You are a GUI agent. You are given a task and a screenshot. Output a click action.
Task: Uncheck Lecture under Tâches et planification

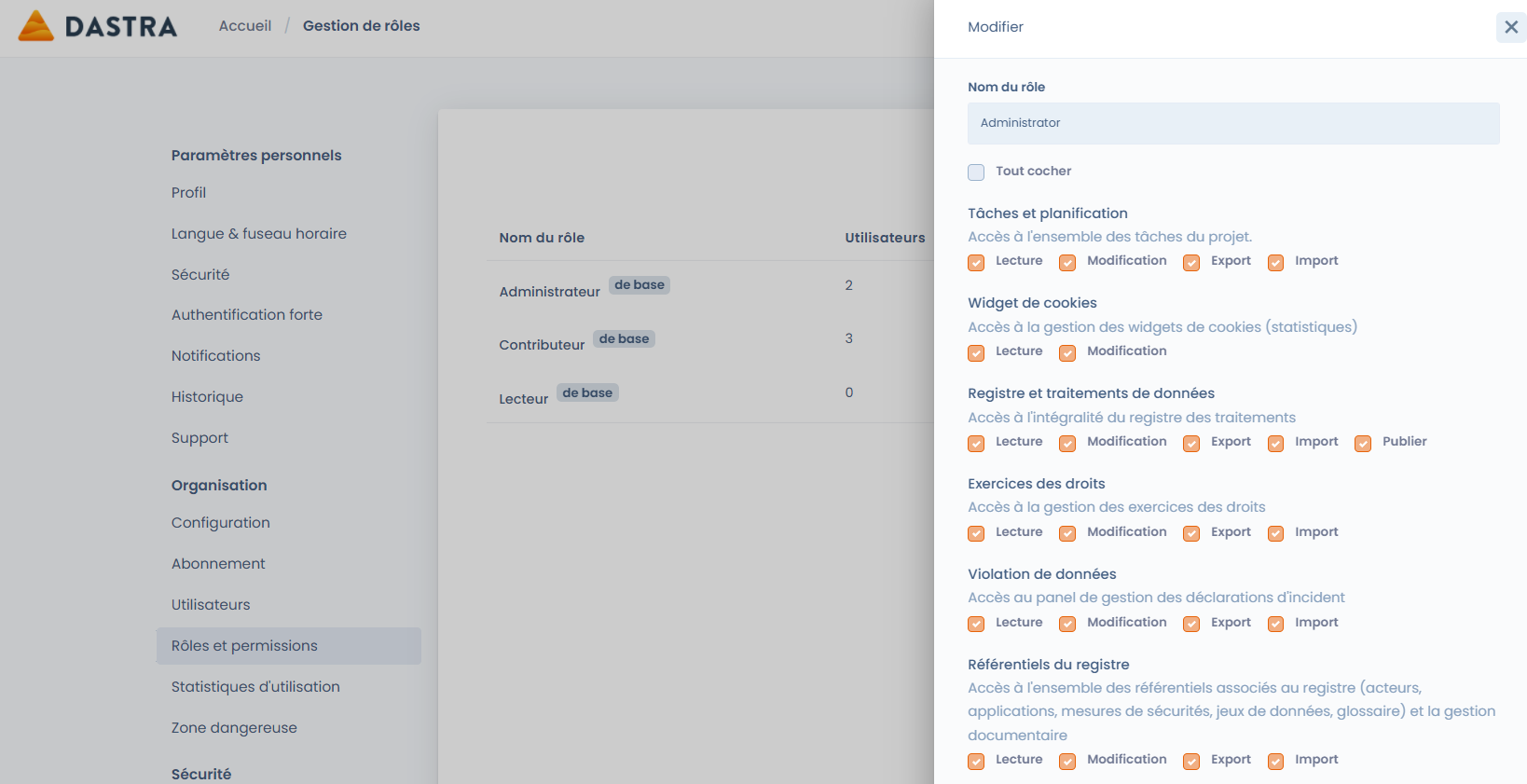pyautogui.click(x=976, y=263)
